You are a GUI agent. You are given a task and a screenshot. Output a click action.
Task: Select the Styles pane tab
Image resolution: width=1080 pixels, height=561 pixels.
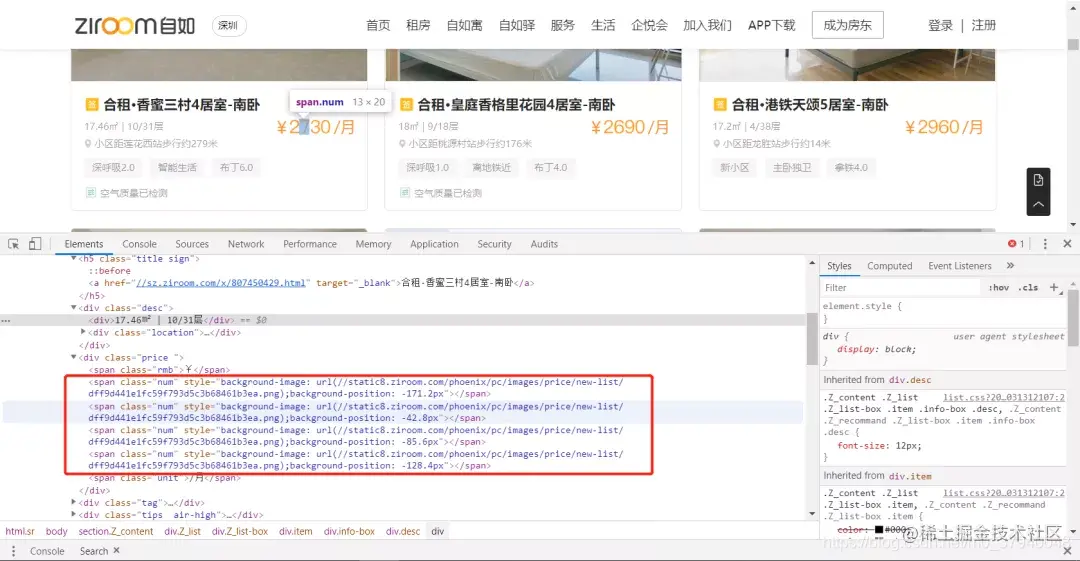[x=839, y=266]
